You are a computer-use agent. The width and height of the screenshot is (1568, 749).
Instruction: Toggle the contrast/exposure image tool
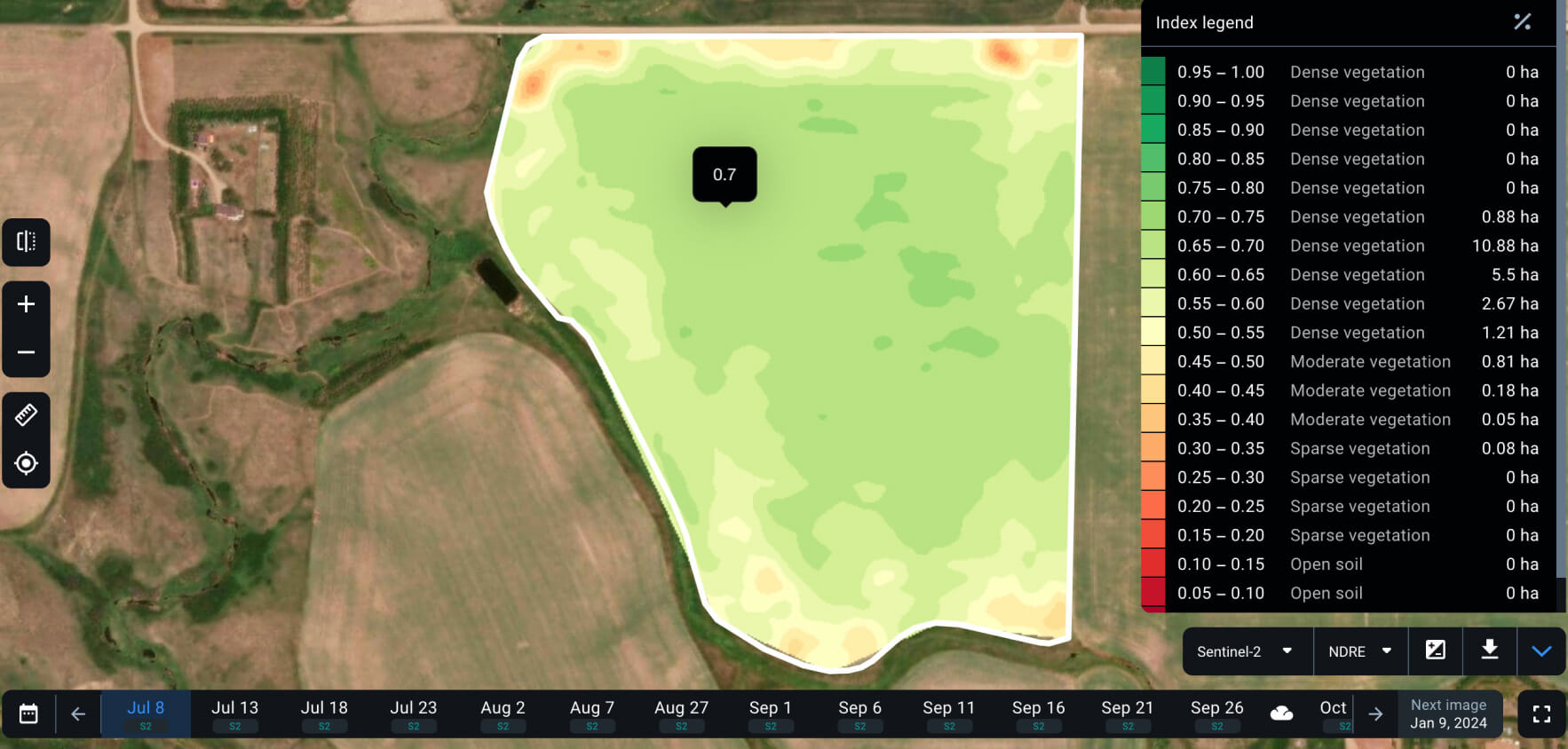point(1435,650)
